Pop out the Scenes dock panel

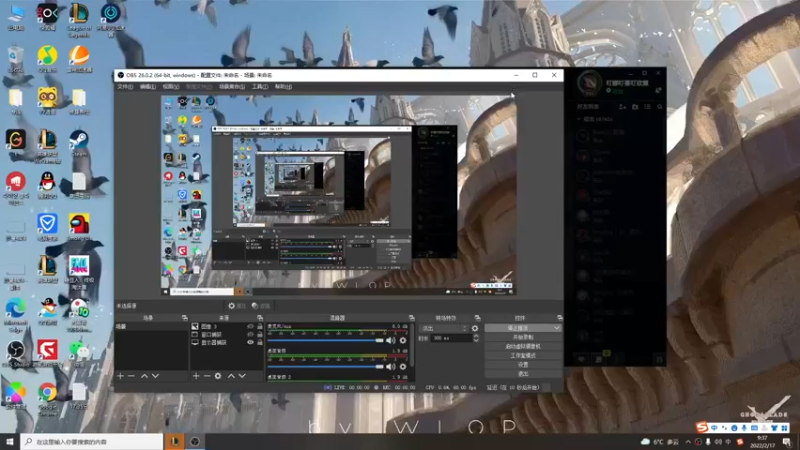coord(184,318)
